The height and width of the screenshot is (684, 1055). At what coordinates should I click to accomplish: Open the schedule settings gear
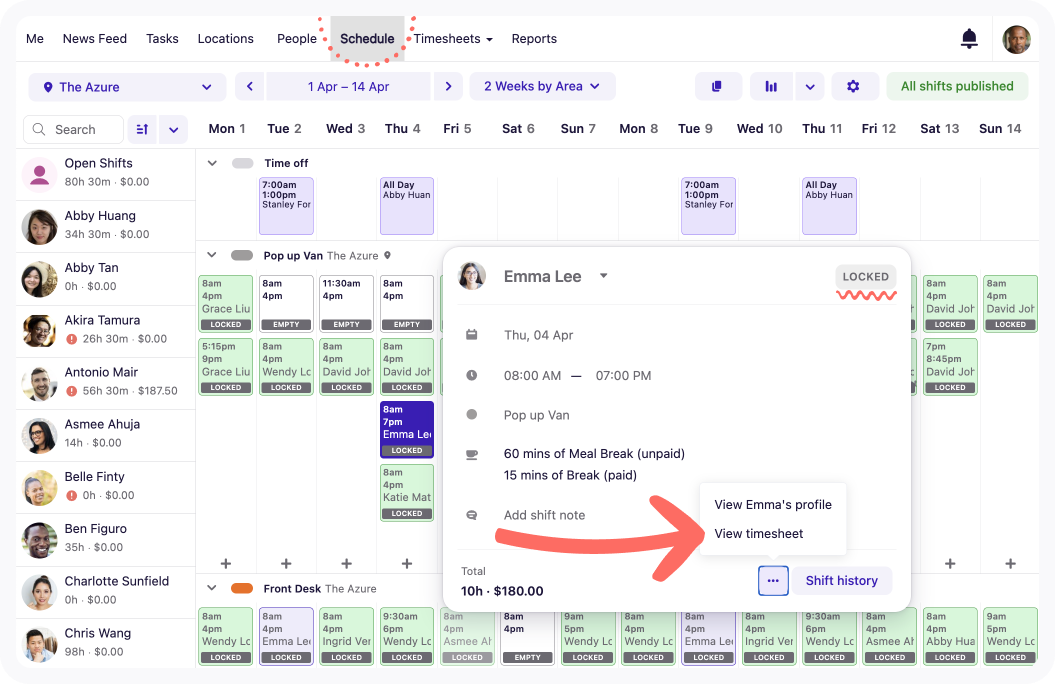(855, 86)
